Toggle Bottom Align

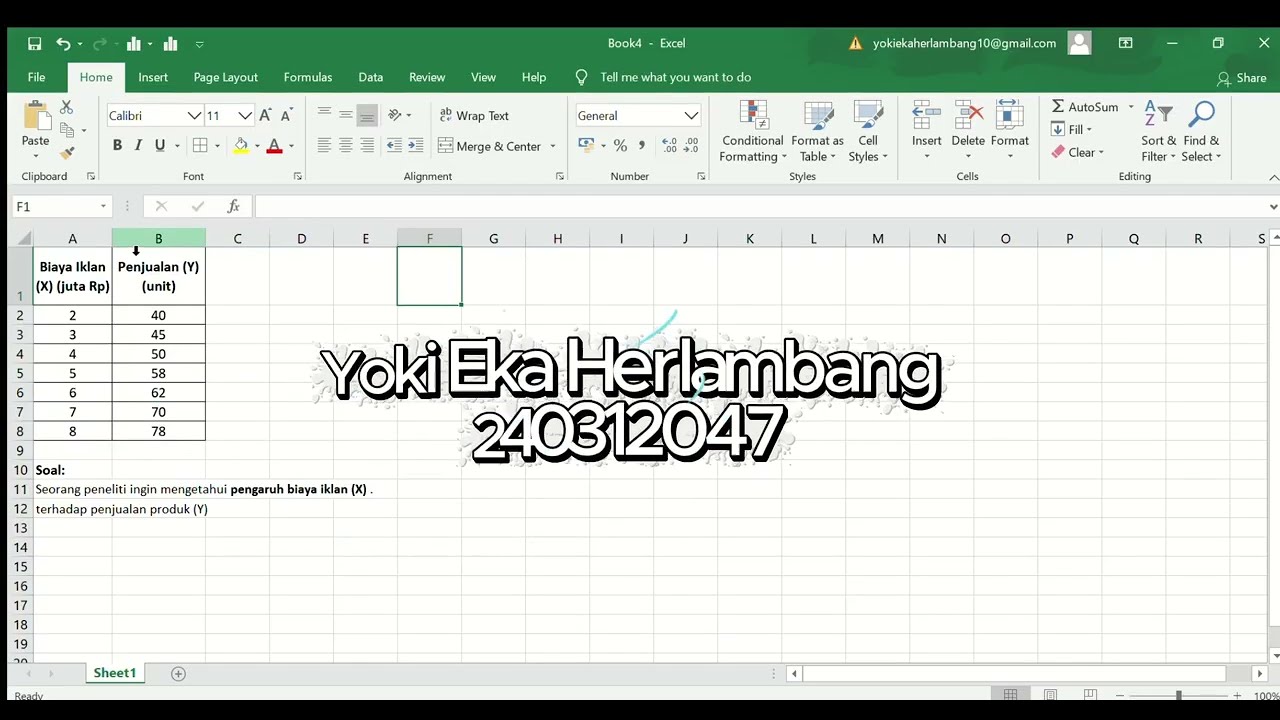pos(367,114)
